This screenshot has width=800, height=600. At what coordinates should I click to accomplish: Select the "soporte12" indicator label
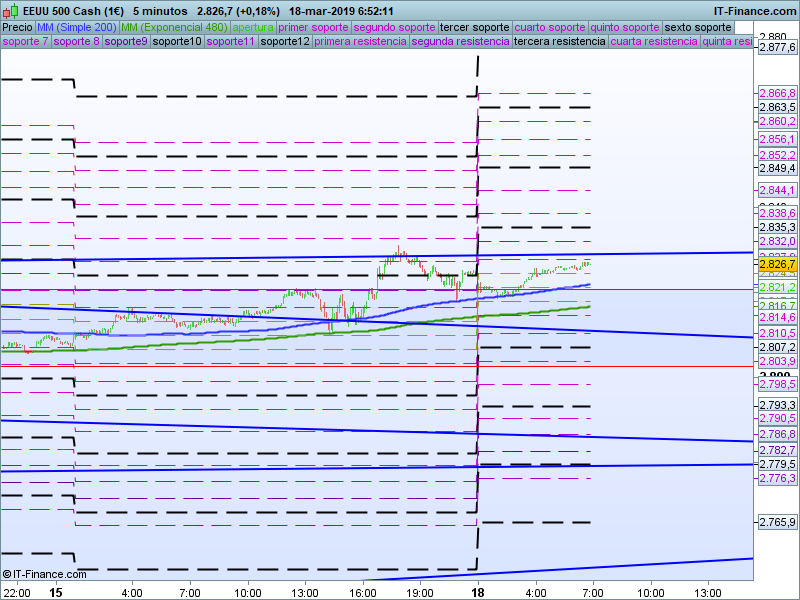tap(283, 41)
